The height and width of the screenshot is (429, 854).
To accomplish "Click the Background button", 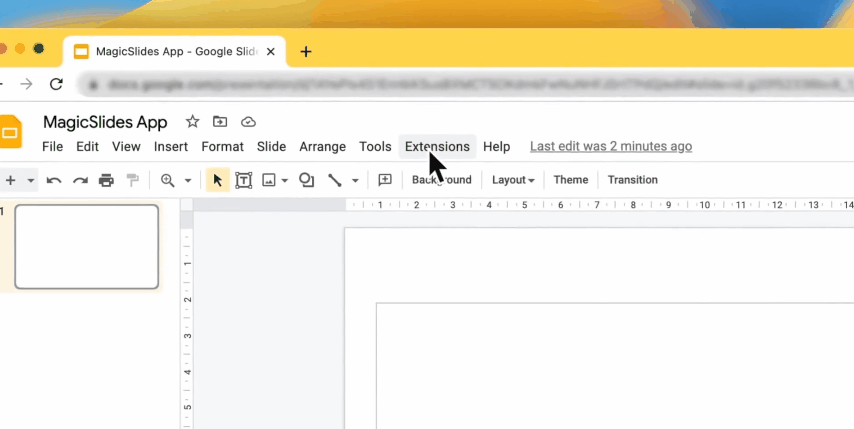I will (442, 180).
